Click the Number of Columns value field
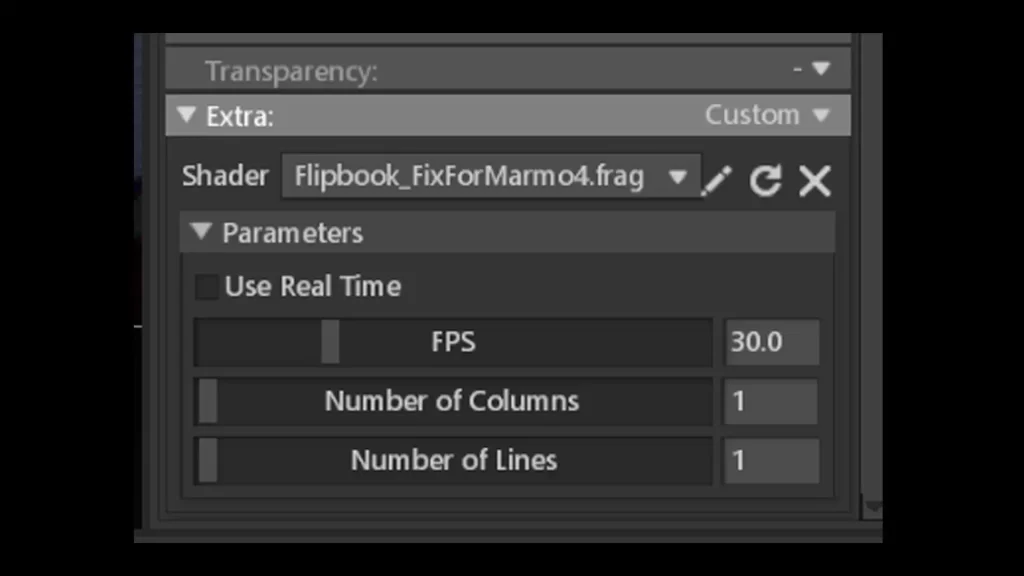 (771, 402)
